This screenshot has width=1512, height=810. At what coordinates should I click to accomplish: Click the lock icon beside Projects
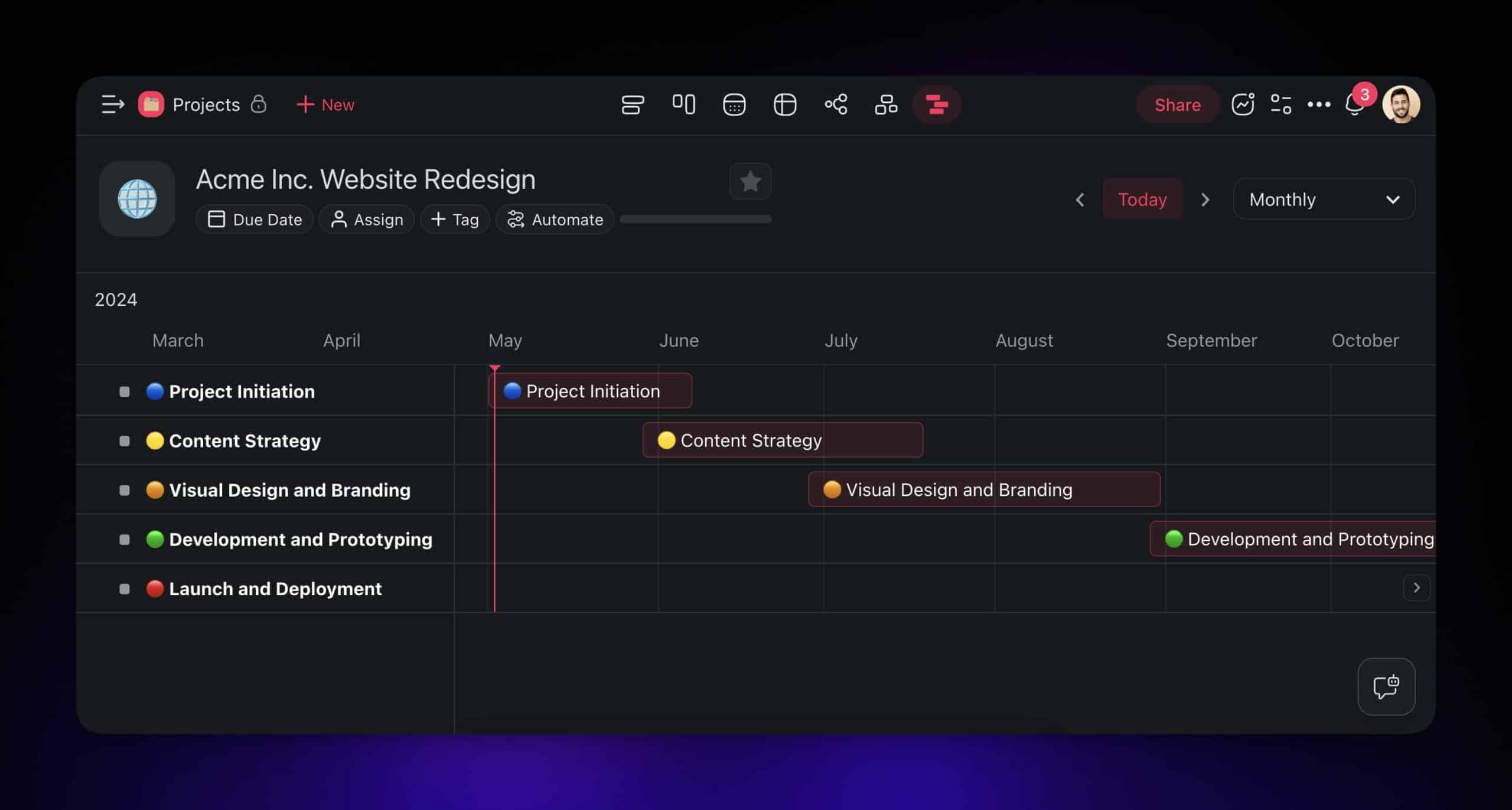pyautogui.click(x=259, y=104)
